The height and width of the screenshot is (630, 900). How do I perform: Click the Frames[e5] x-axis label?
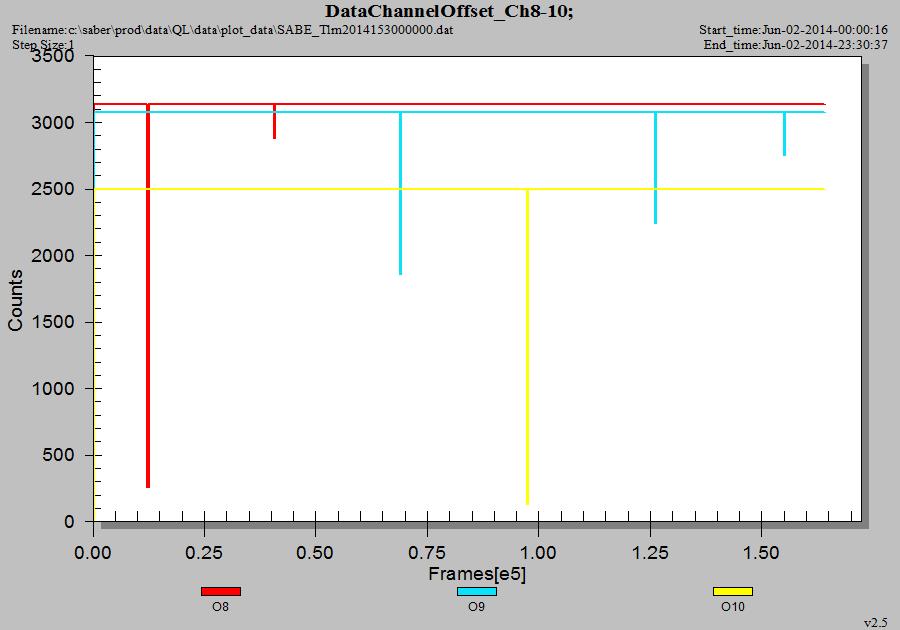(x=477, y=574)
